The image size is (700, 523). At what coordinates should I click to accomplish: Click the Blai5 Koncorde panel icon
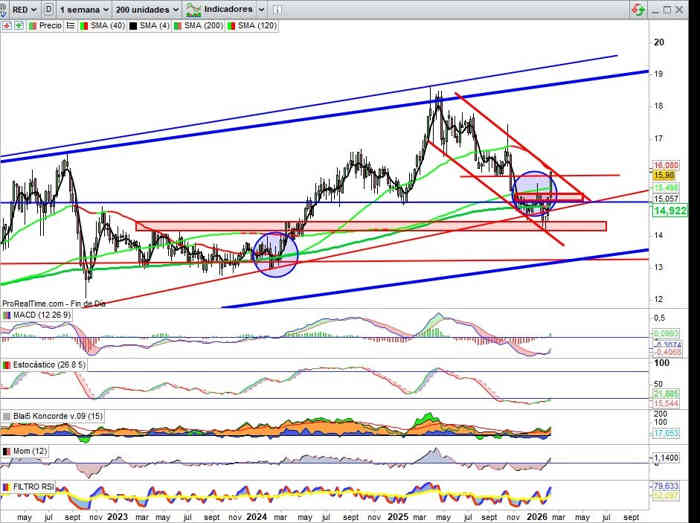pos(7,415)
